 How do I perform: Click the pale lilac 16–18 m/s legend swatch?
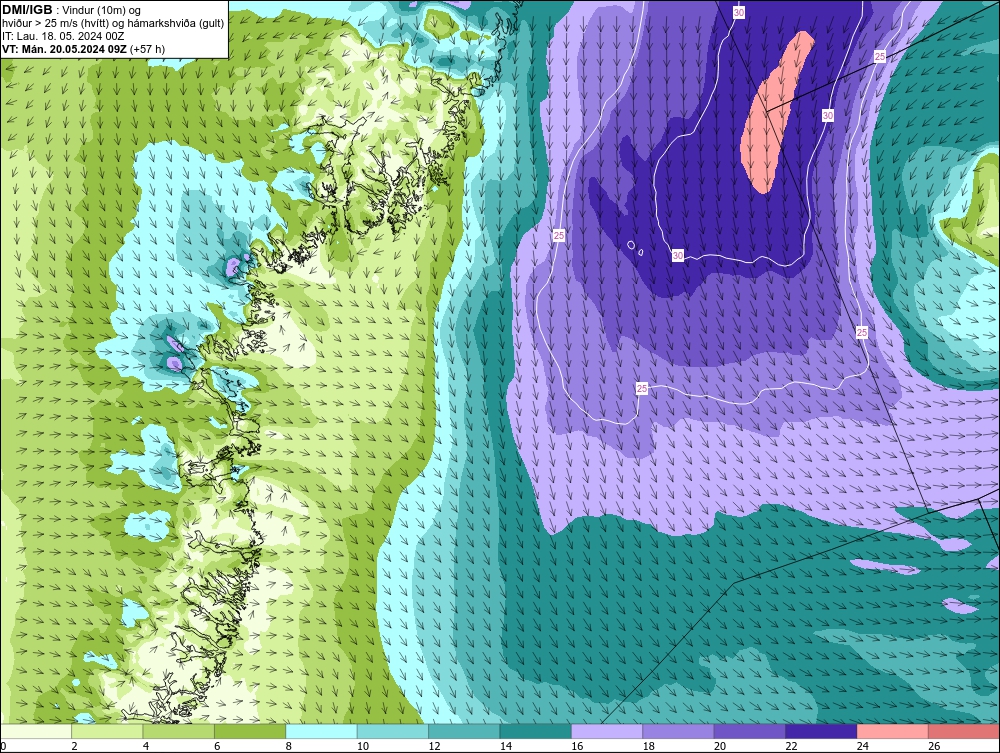[x=607, y=731]
